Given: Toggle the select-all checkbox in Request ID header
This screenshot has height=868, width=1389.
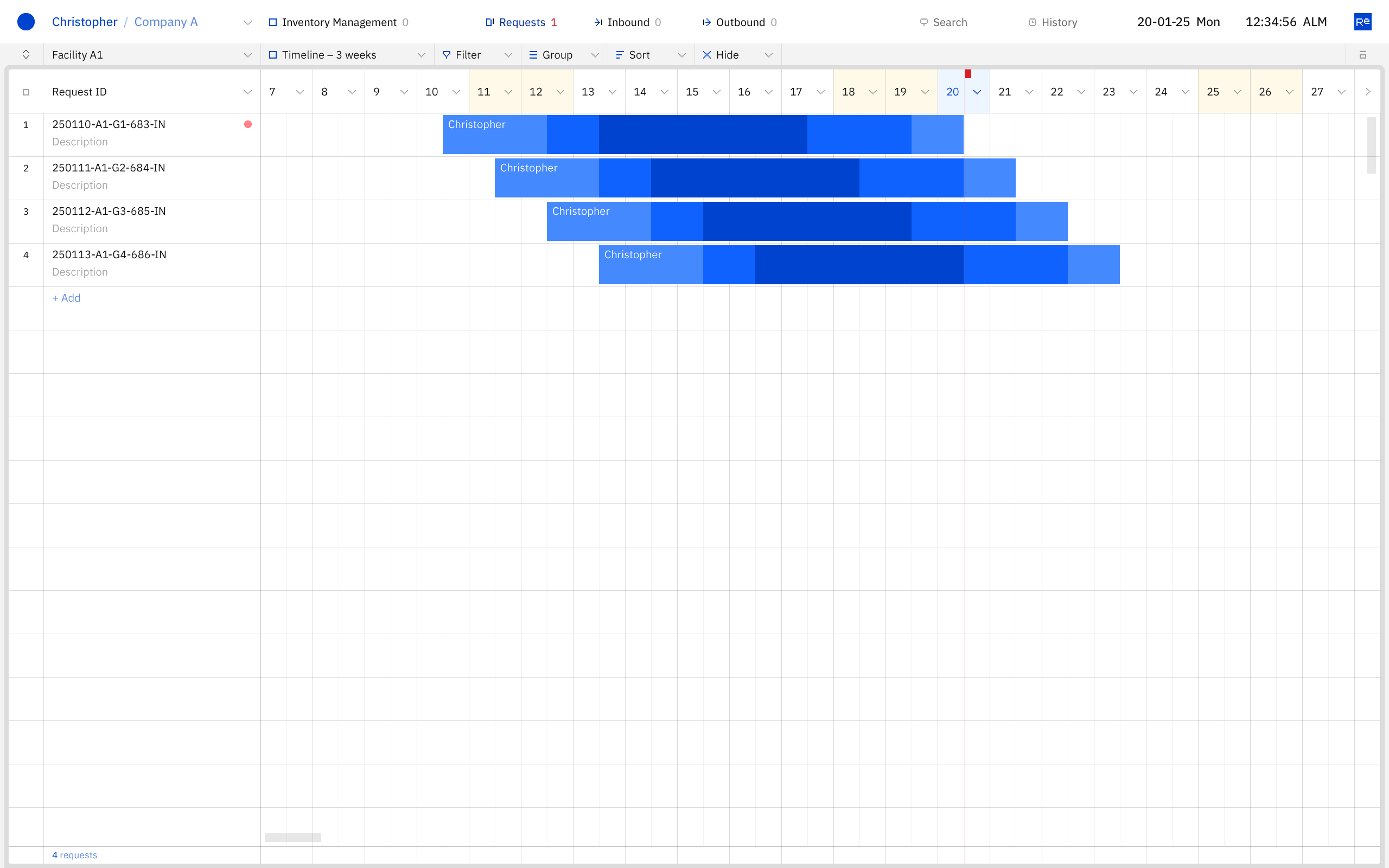Looking at the screenshot, I should pyautogui.click(x=26, y=92).
